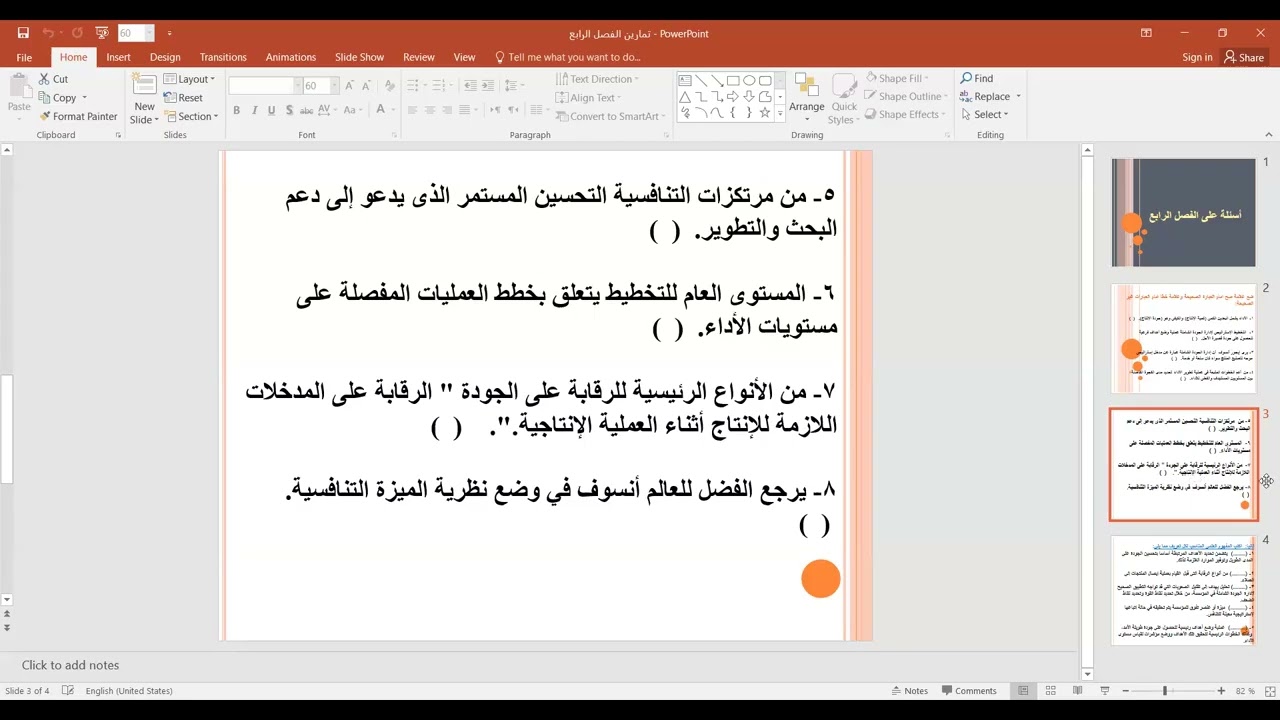Adjust the zoom slider handle

(x=1165, y=691)
